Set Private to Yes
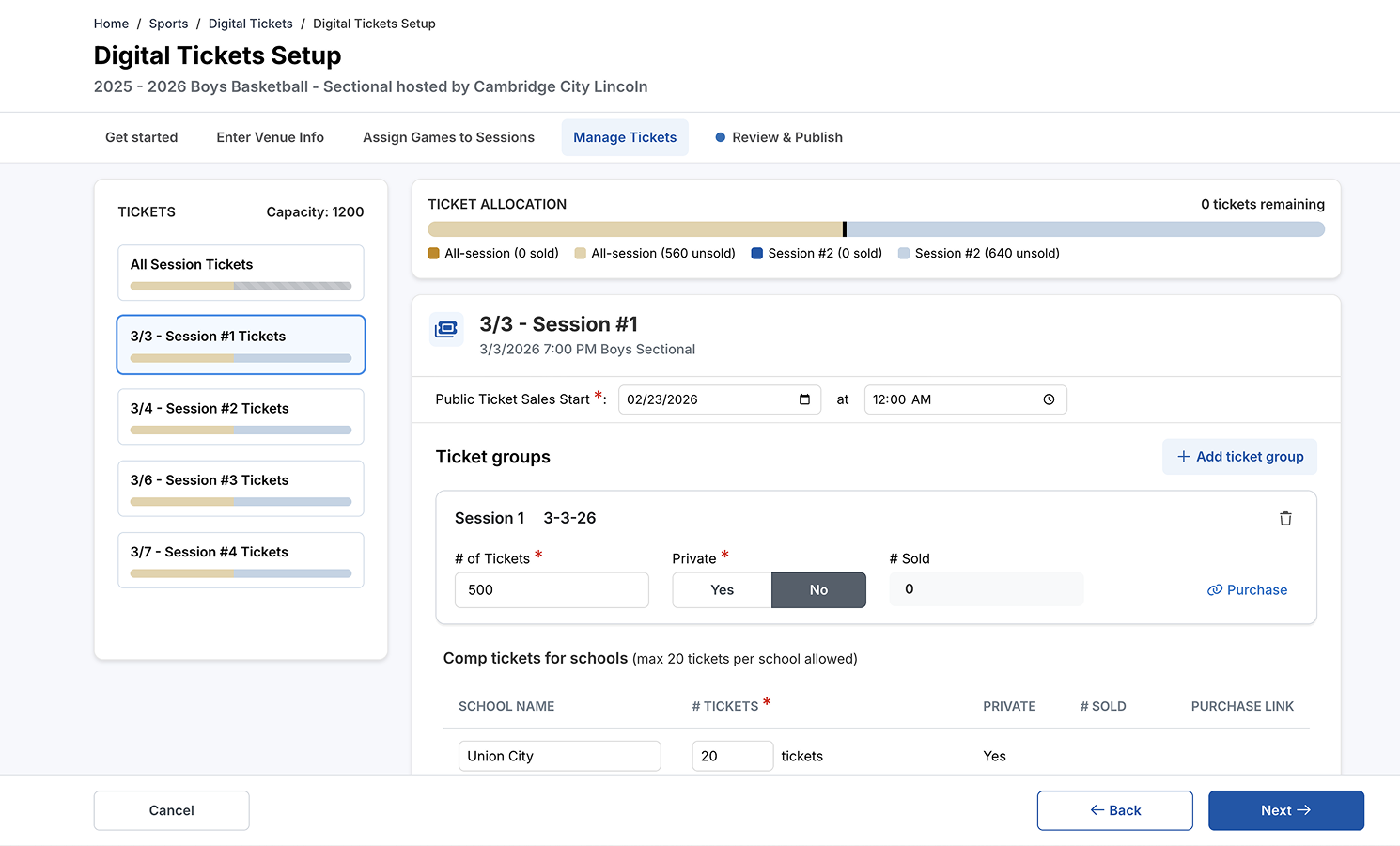Viewport: 1400px width, 846px height. click(722, 590)
